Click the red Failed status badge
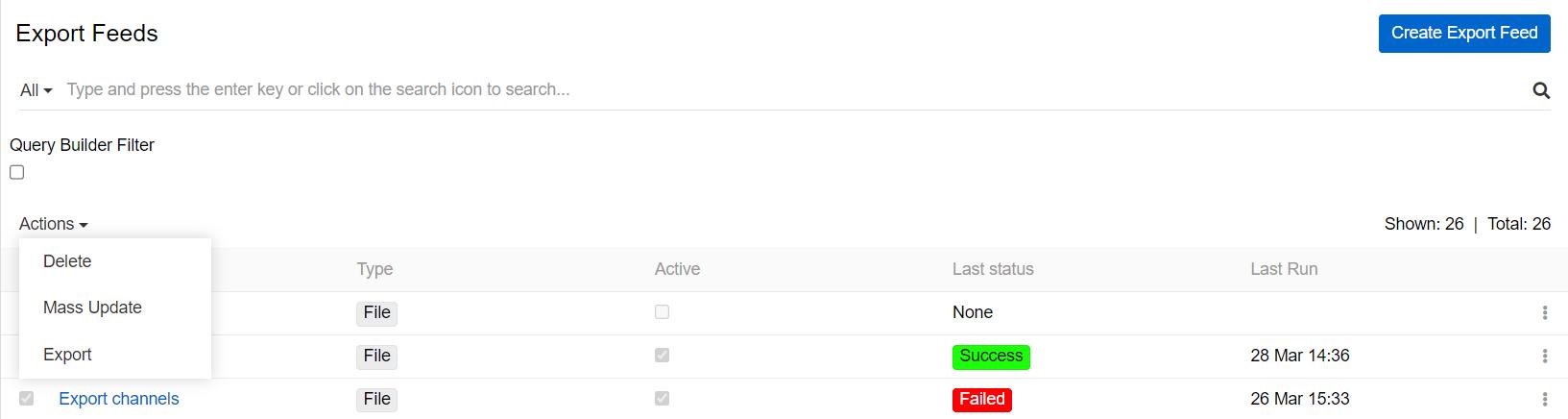Screen dimensions: 1568x419 point(982,399)
